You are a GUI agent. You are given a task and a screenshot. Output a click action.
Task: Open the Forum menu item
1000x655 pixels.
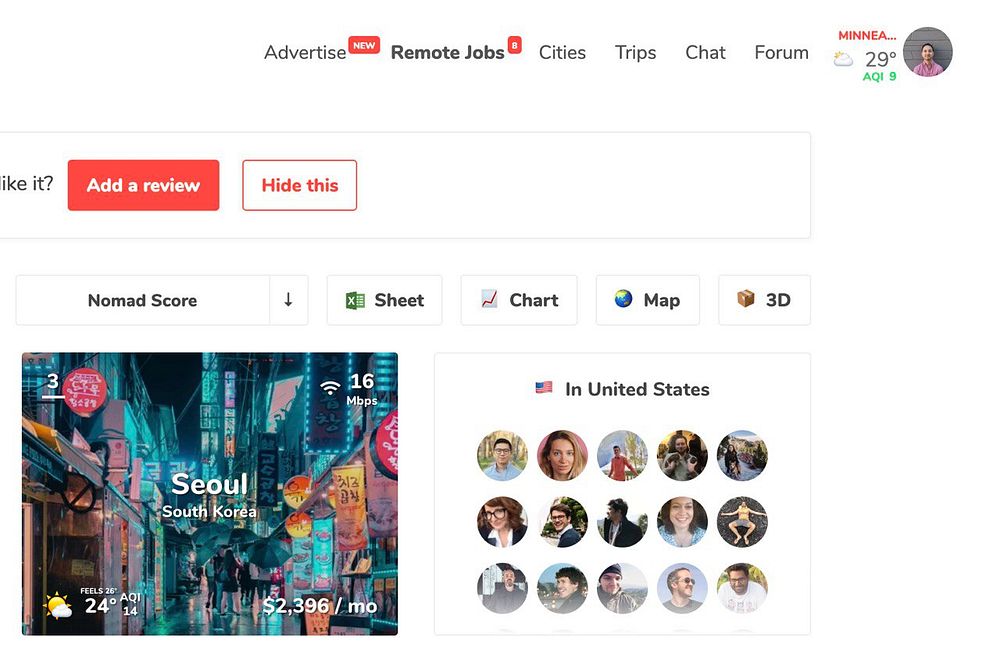[x=781, y=52]
